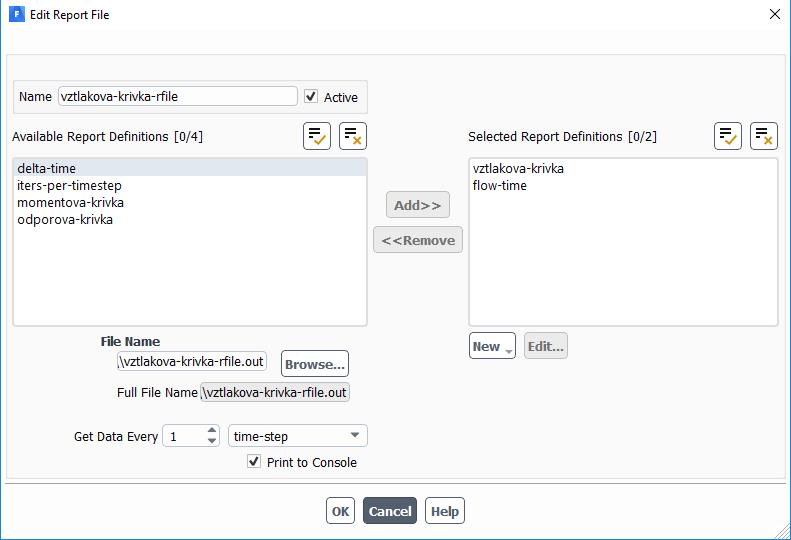Click the File Name input field
Screen dimensions: 791x540
tap(192, 361)
